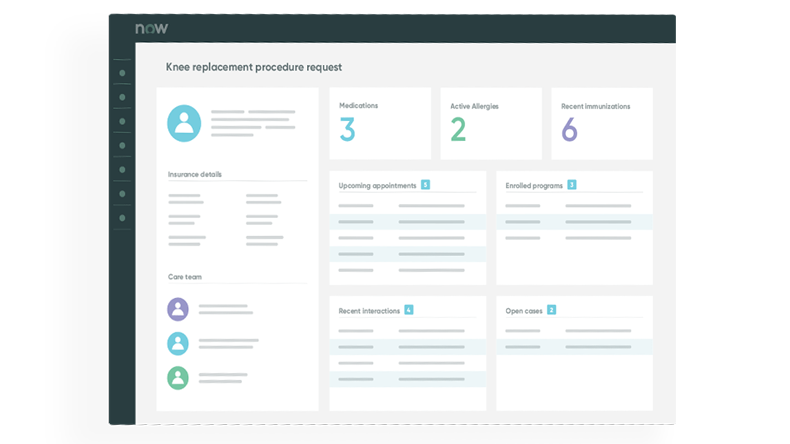Image resolution: width=790 pixels, height=444 pixels.
Task: Click the Recent interactions count badge
Action: pos(408,310)
